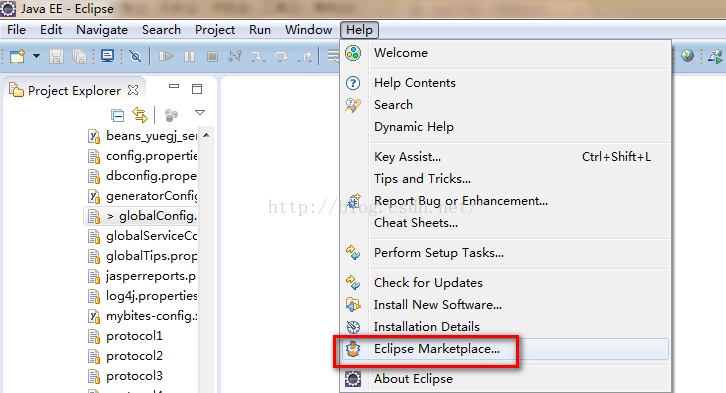Select globalTips.properties file in tree
Image resolution: width=726 pixels, height=393 pixels.
[x=143, y=256]
